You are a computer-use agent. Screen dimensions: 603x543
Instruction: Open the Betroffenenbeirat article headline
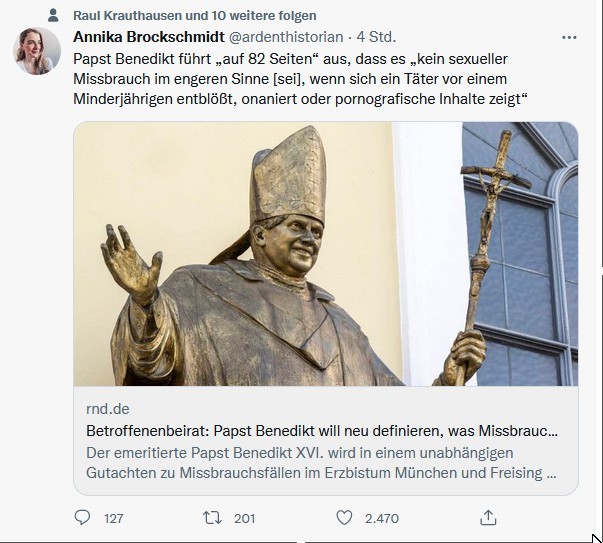coord(322,431)
